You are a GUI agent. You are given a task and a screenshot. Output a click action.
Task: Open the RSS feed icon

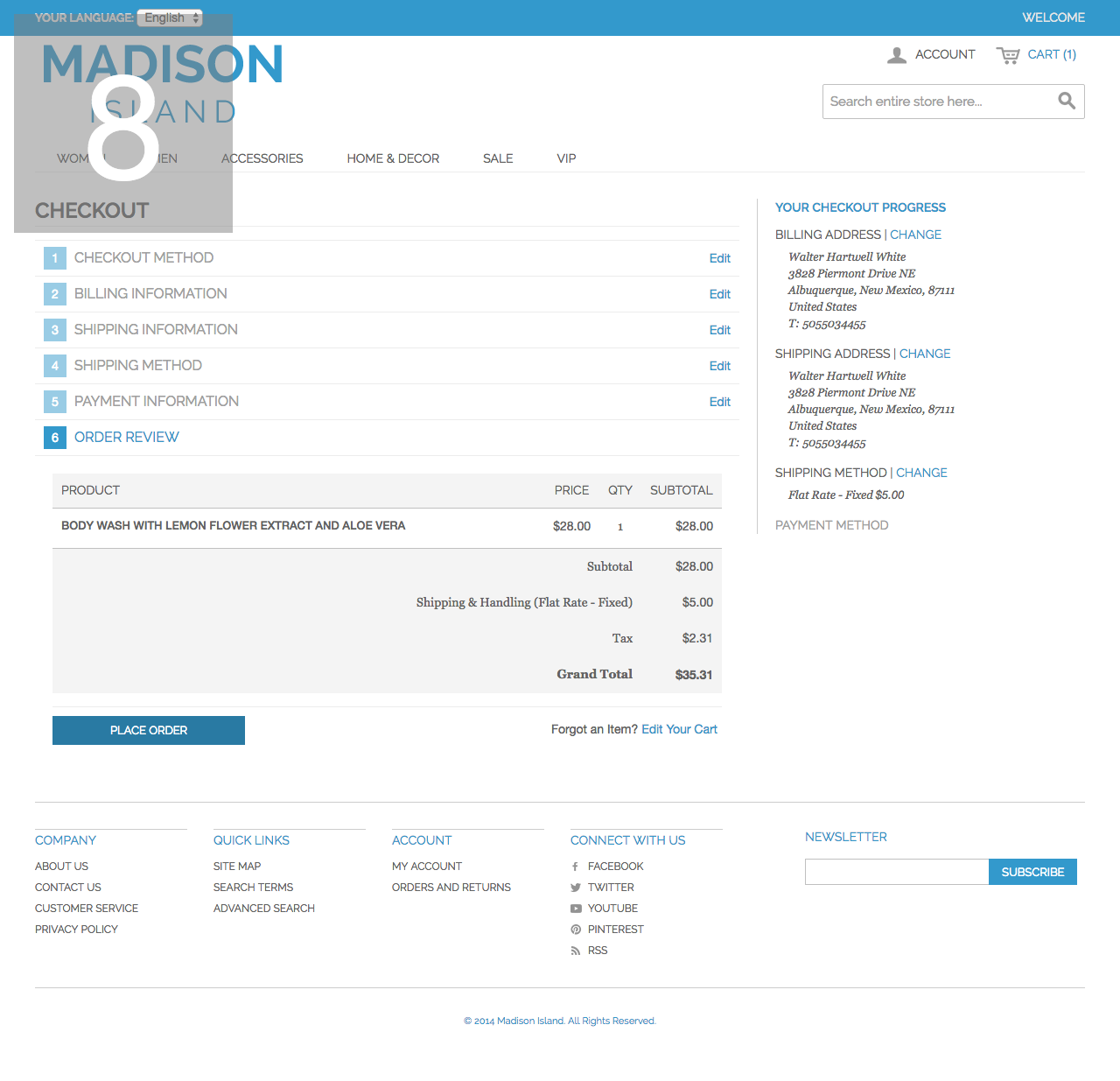(575, 951)
